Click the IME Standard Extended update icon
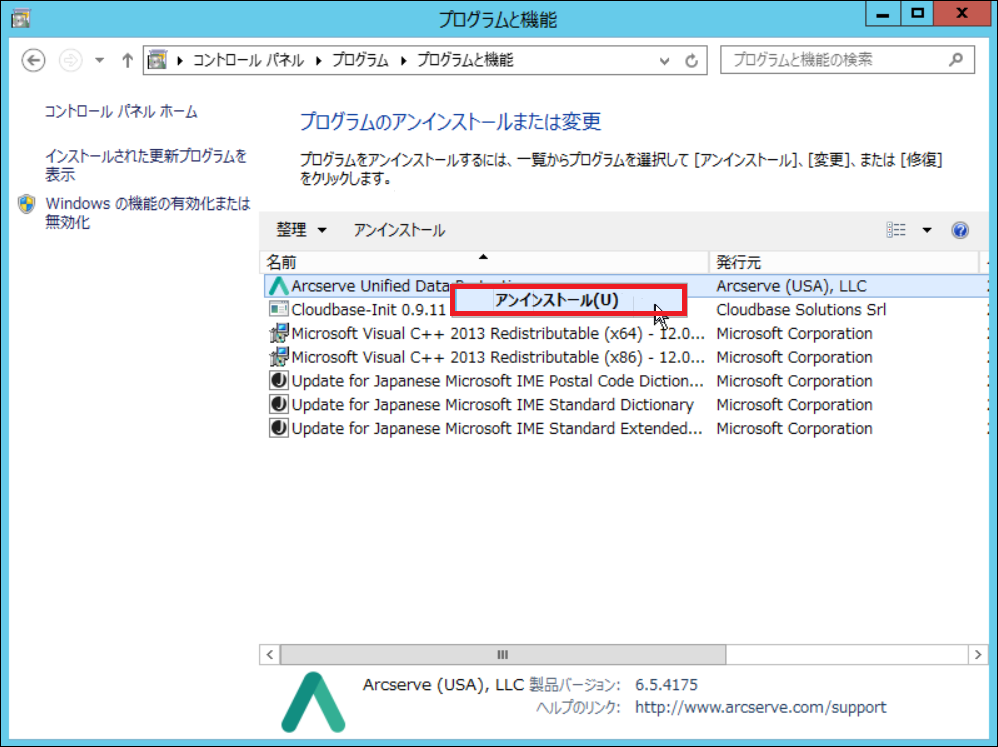 click(x=278, y=428)
